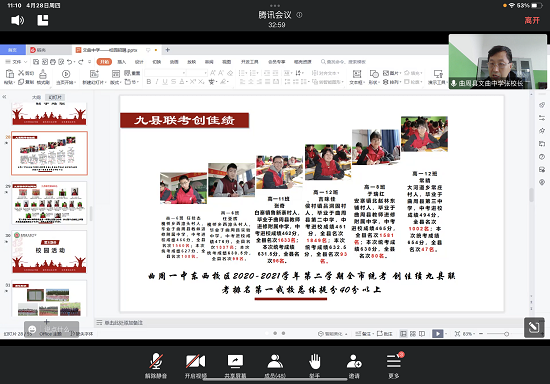Click the print icon in the quick toolbar
The image size is (550, 384).
53,62
